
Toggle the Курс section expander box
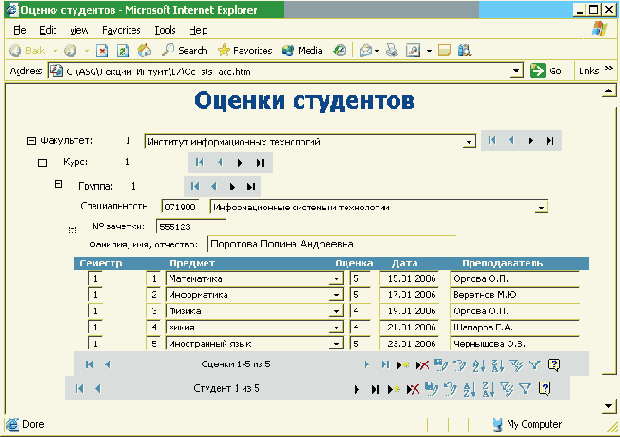tap(42, 162)
